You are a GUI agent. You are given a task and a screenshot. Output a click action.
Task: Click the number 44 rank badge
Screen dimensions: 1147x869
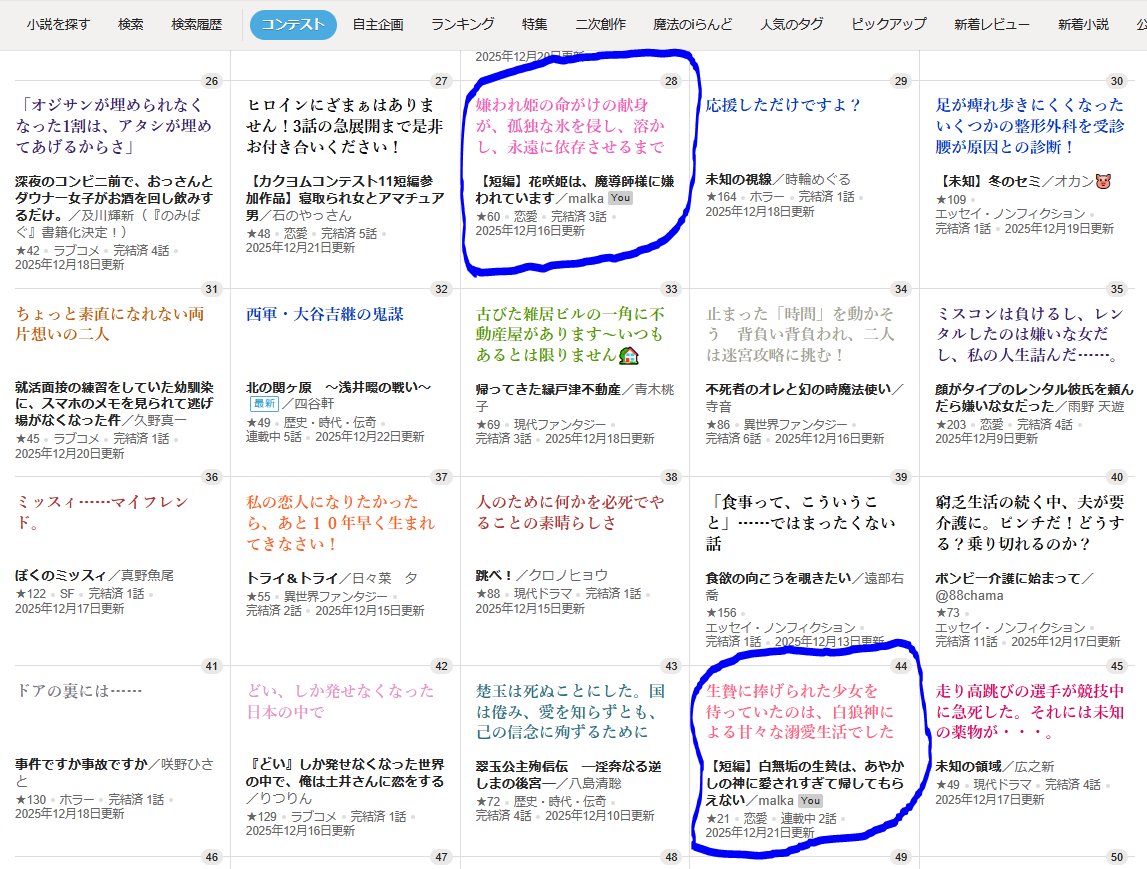click(900, 667)
